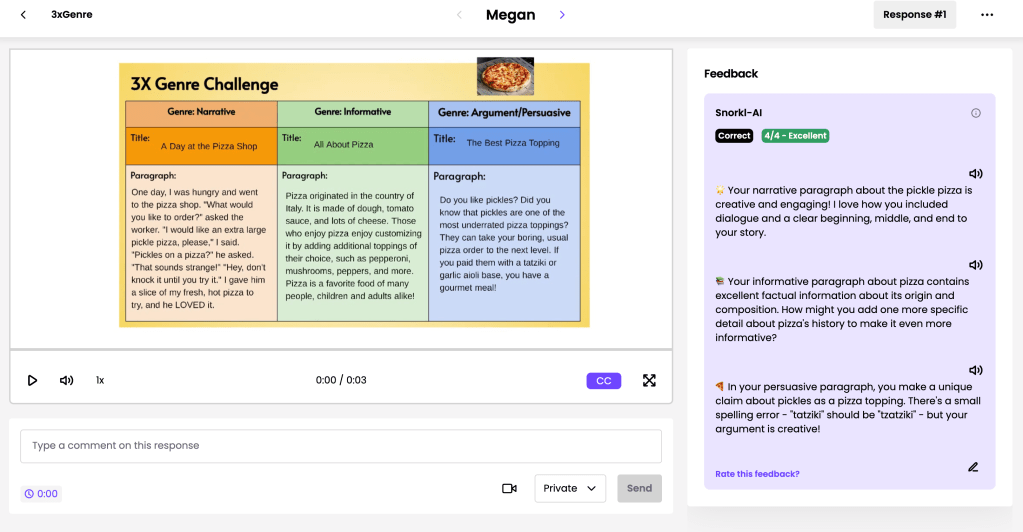Play audio for informative paragraph feedback

[975, 265]
